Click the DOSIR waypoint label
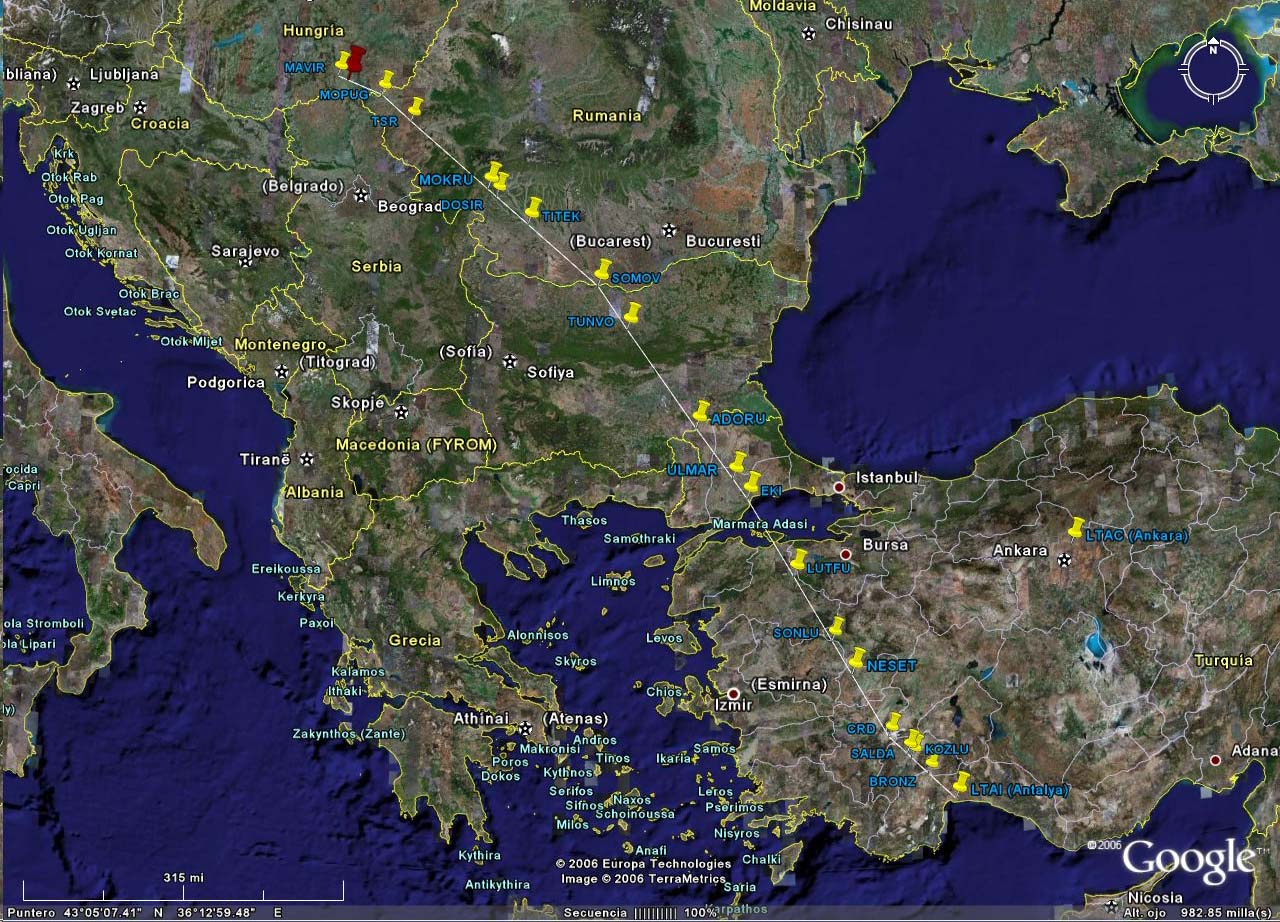The image size is (1280, 922). 462,204
